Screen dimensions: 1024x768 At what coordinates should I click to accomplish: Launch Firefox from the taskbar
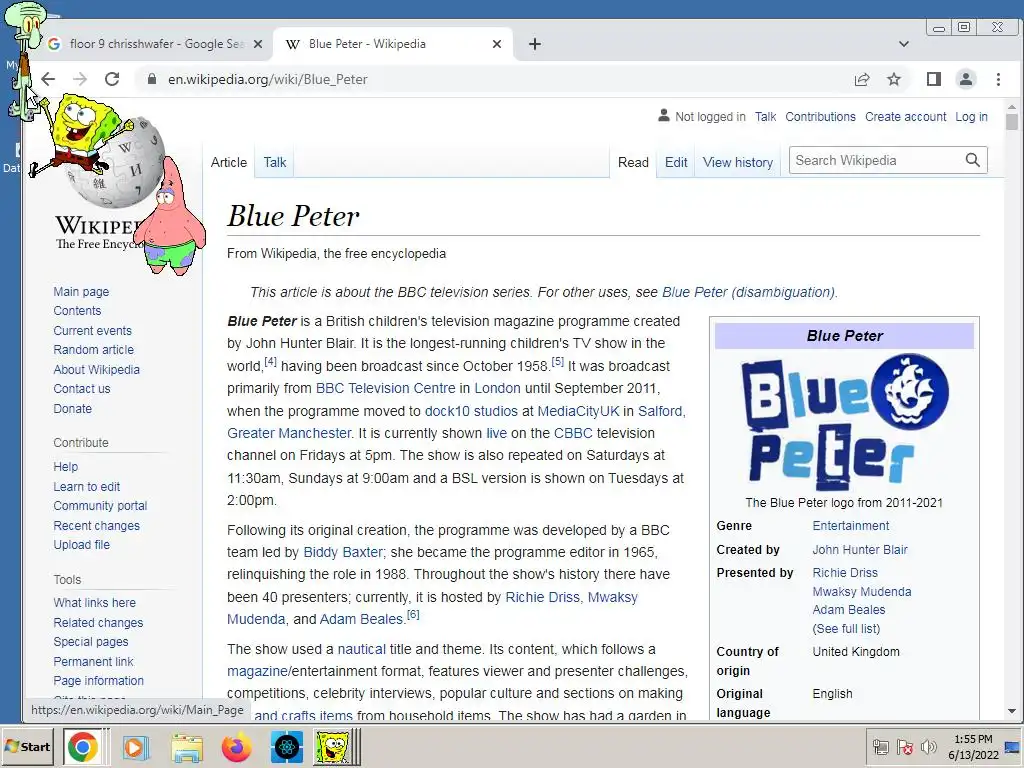coord(236,746)
